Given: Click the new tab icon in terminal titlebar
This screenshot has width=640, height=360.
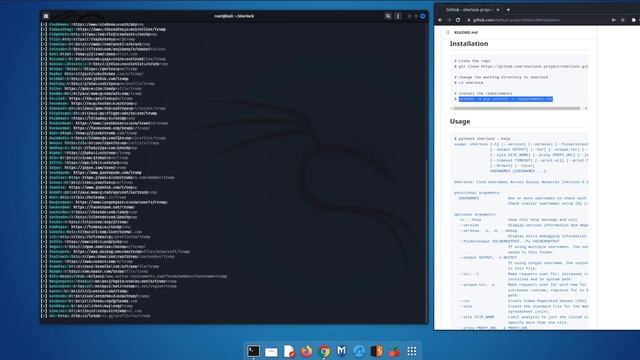Looking at the screenshot, I should 46,16.
